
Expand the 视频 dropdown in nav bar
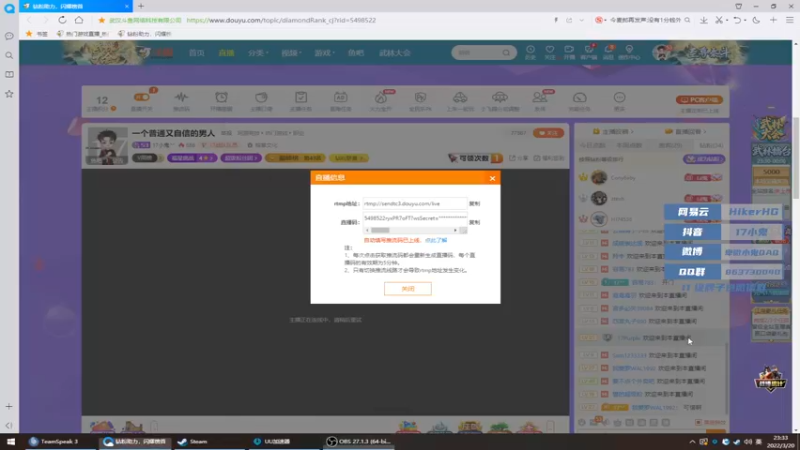(x=291, y=53)
